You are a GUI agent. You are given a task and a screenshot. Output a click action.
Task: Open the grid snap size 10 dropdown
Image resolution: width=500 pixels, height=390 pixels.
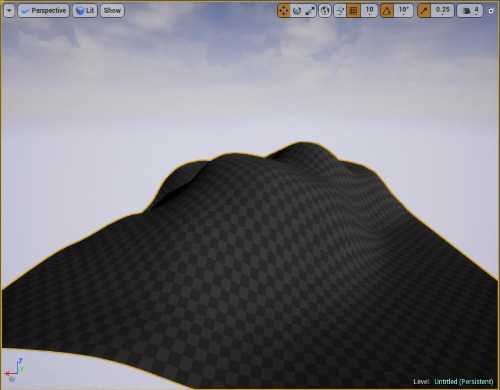point(369,11)
